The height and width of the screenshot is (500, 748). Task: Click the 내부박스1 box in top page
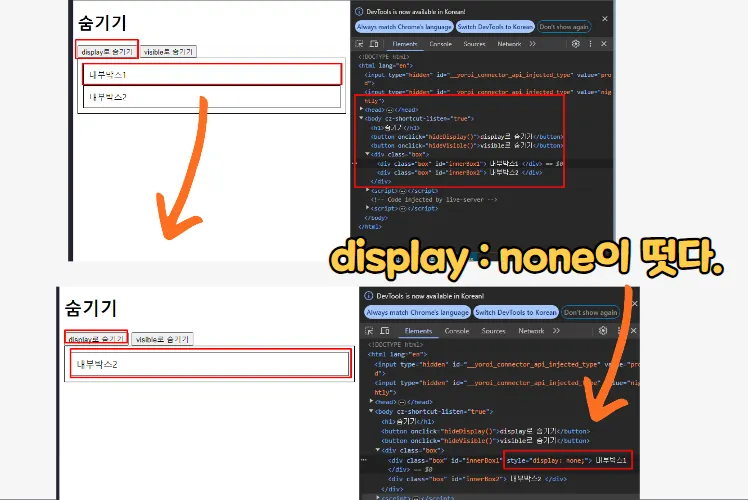[212, 74]
